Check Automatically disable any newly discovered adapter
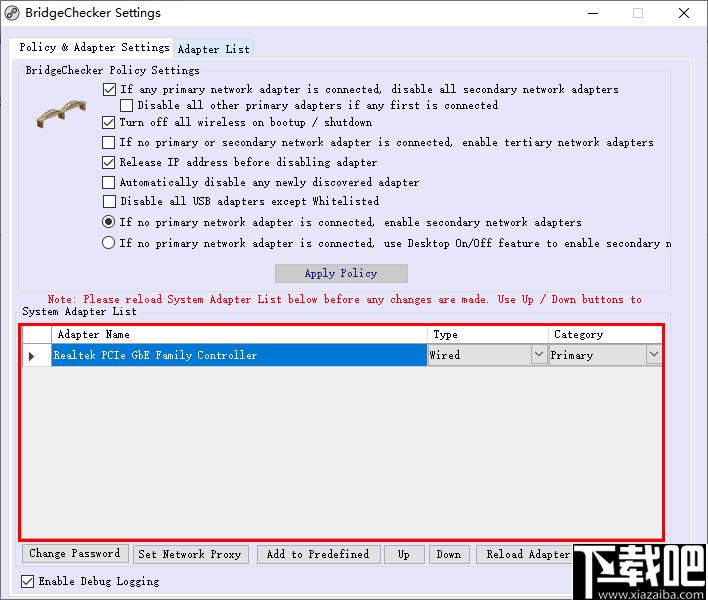The width and height of the screenshot is (708, 600). pos(108,182)
